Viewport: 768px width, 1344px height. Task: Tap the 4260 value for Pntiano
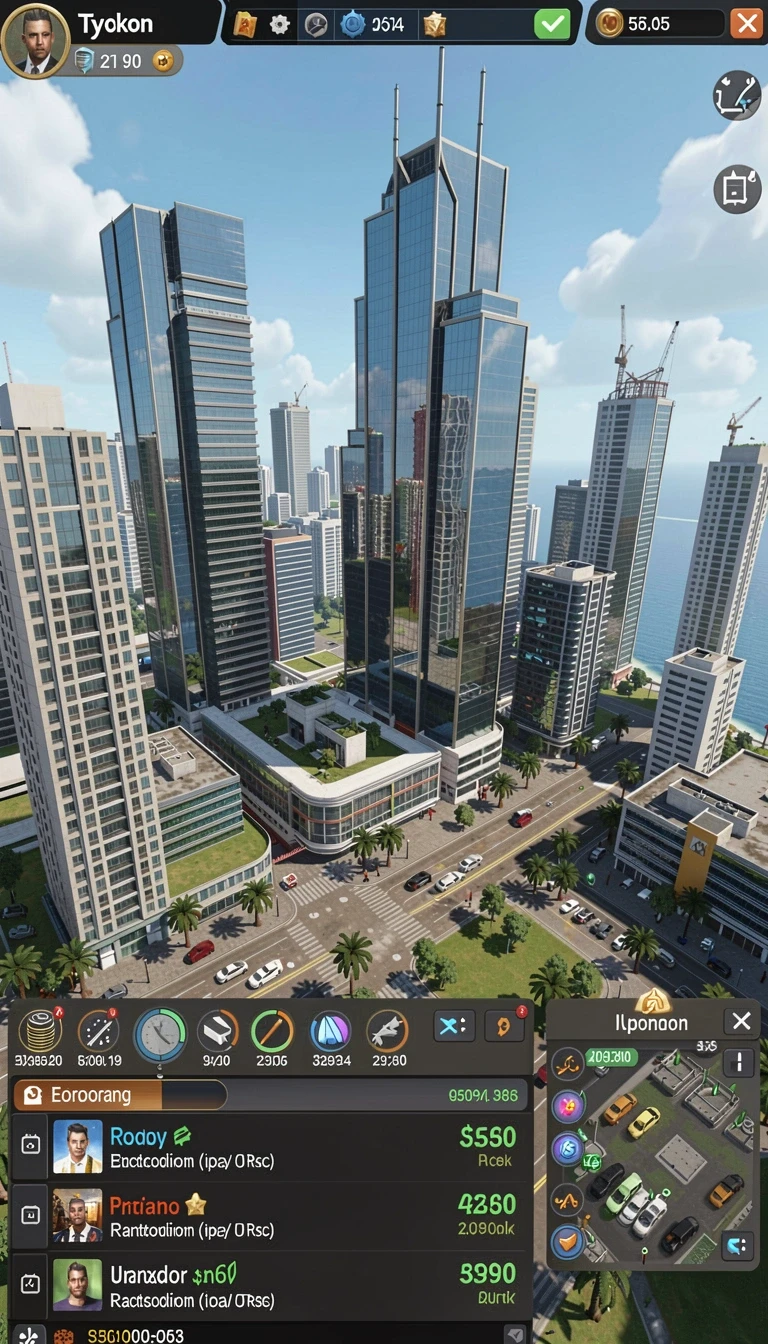tap(487, 1204)
